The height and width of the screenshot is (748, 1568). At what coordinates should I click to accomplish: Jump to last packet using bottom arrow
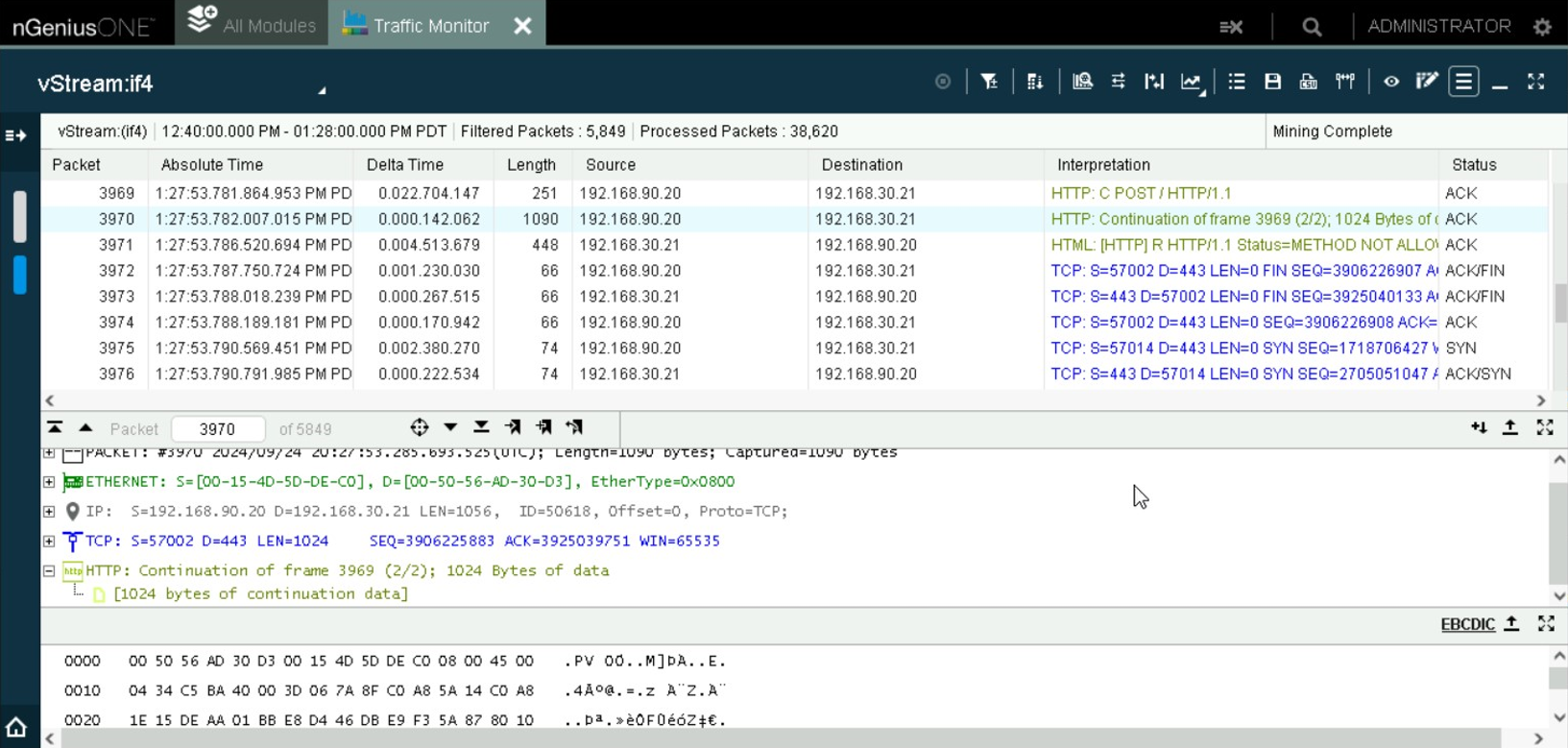pyautogui.click(x=481, y=427)
